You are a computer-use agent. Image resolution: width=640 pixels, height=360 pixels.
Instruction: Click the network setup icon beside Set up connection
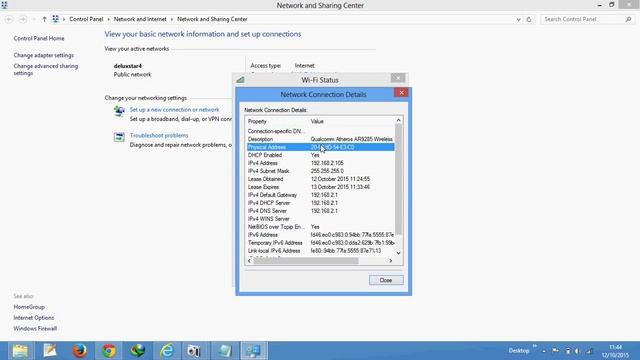coord(119,111)
